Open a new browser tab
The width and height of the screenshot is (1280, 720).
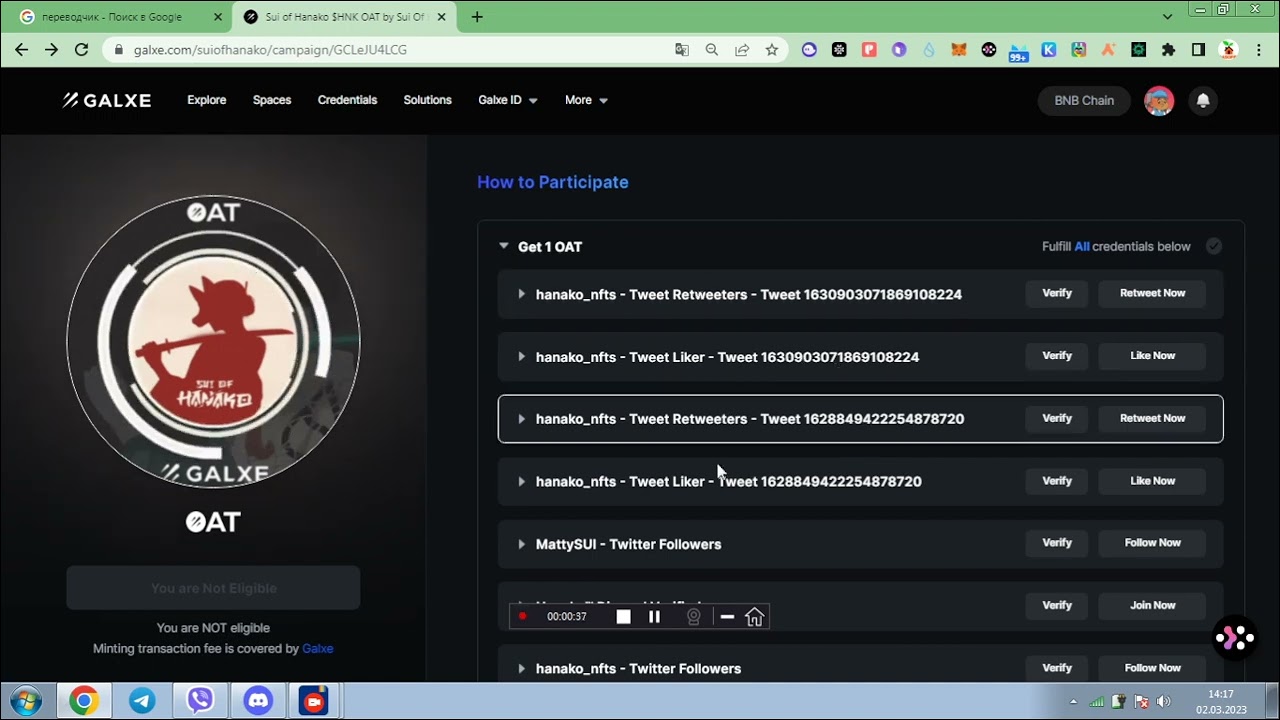pyautogui.click(x=477, y=17)
